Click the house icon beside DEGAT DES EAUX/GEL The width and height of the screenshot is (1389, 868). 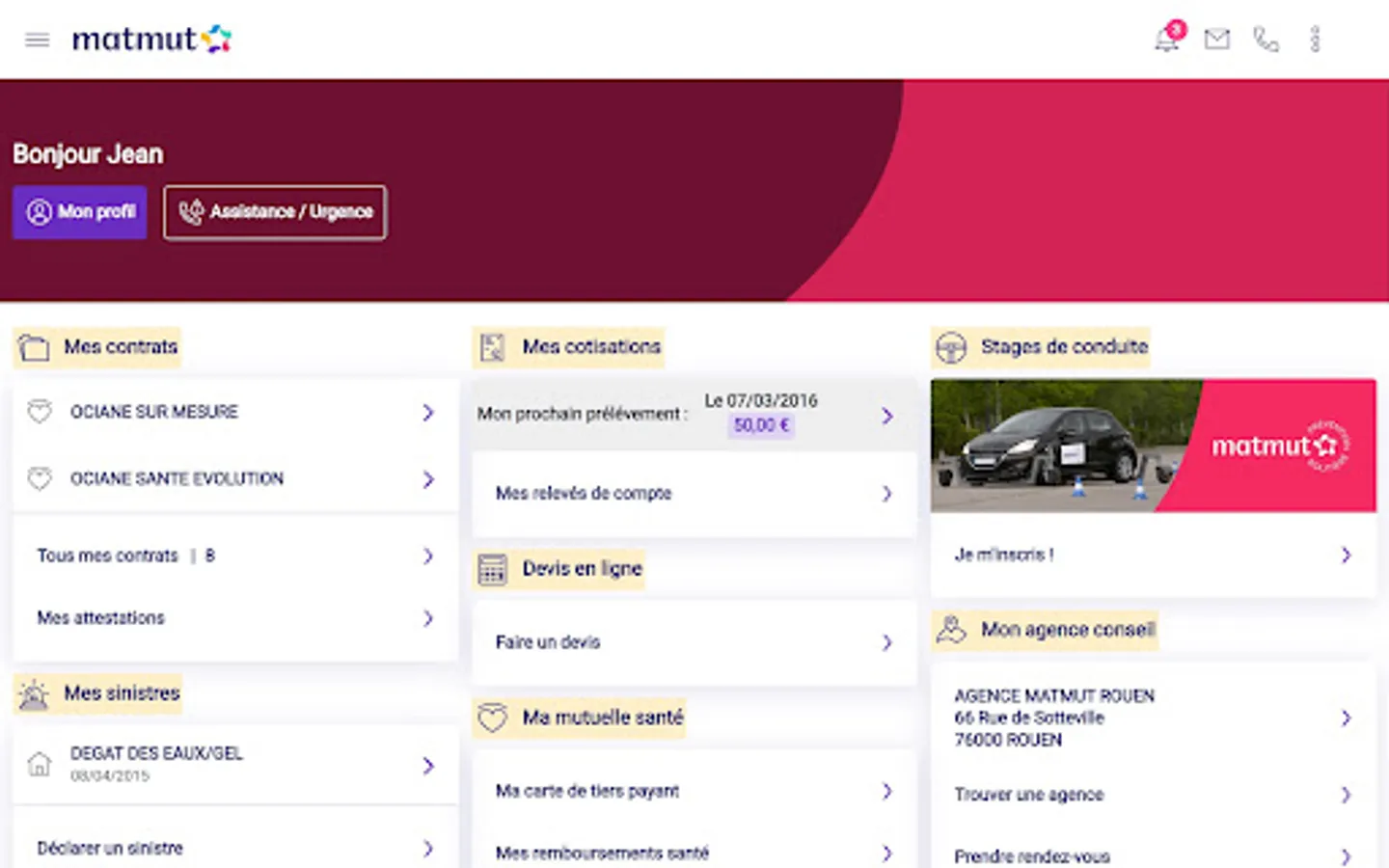(x=40, y=765)
